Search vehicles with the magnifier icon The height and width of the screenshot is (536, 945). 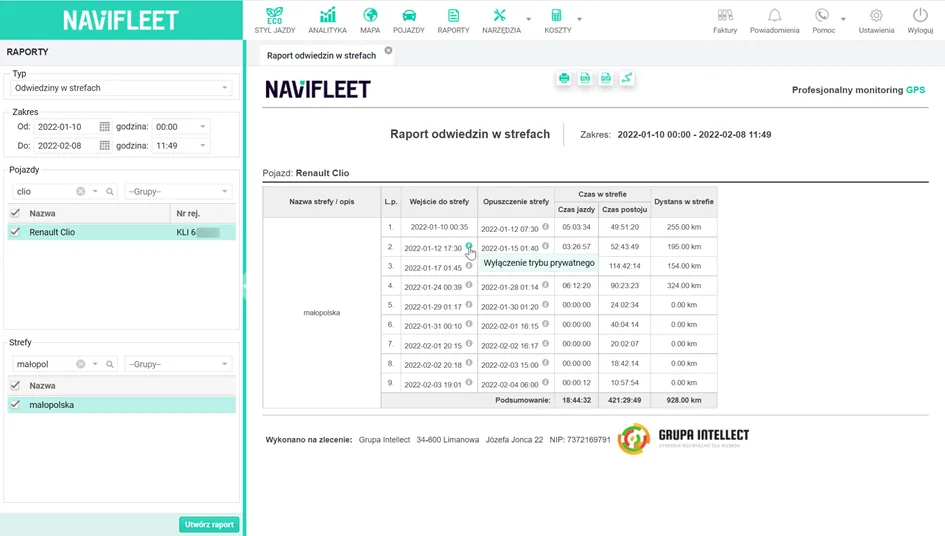pyautogui.click(x=110, y=191)
